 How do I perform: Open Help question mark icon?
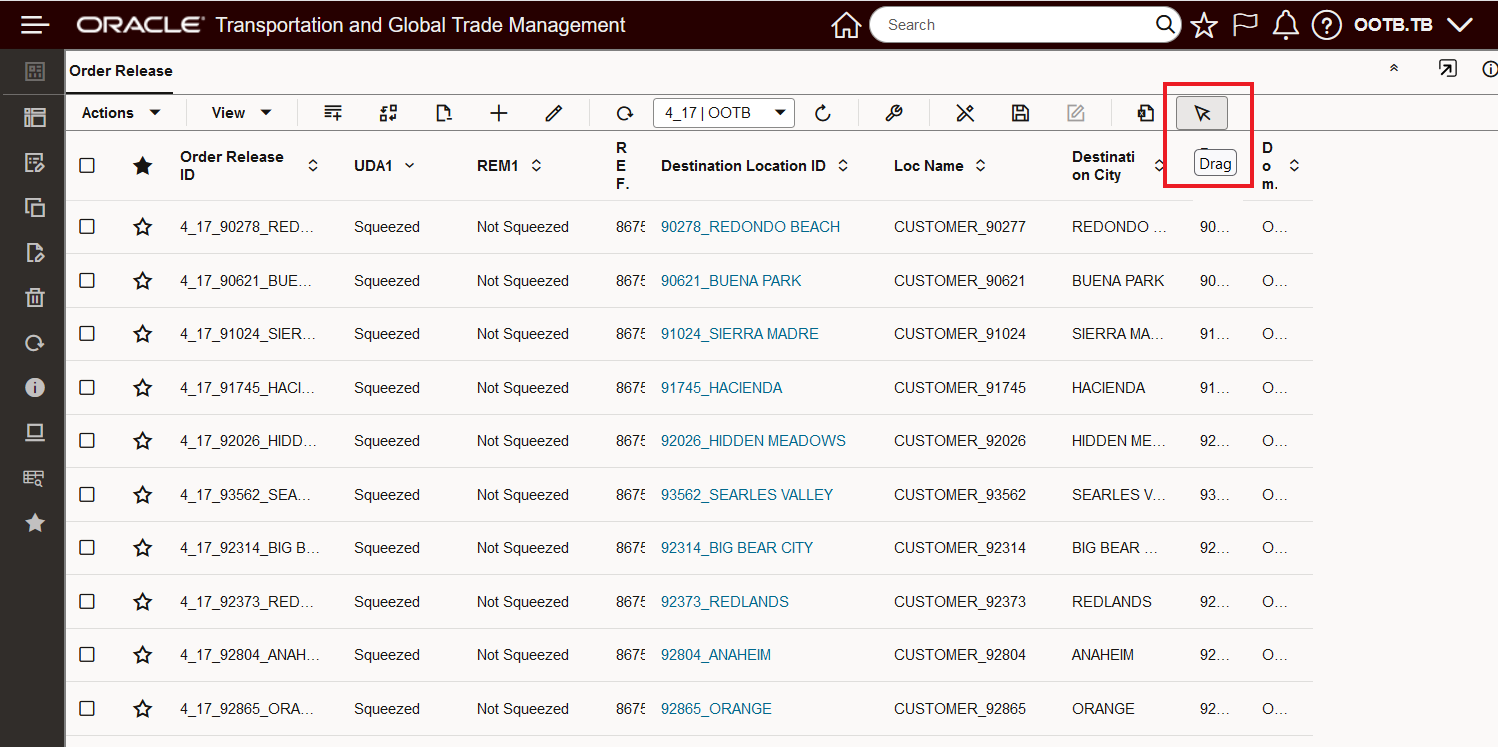pos(1326,25)
